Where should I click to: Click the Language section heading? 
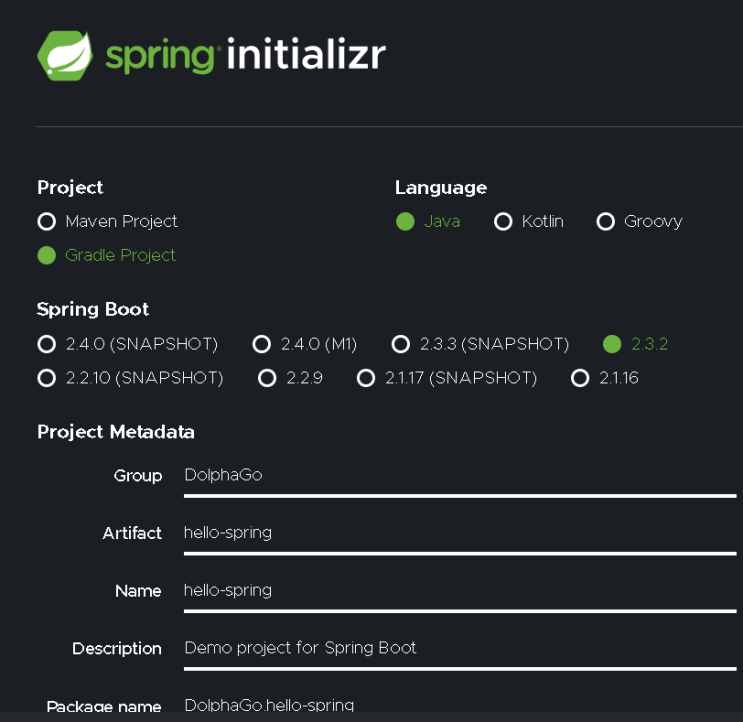tap(441, 188)
